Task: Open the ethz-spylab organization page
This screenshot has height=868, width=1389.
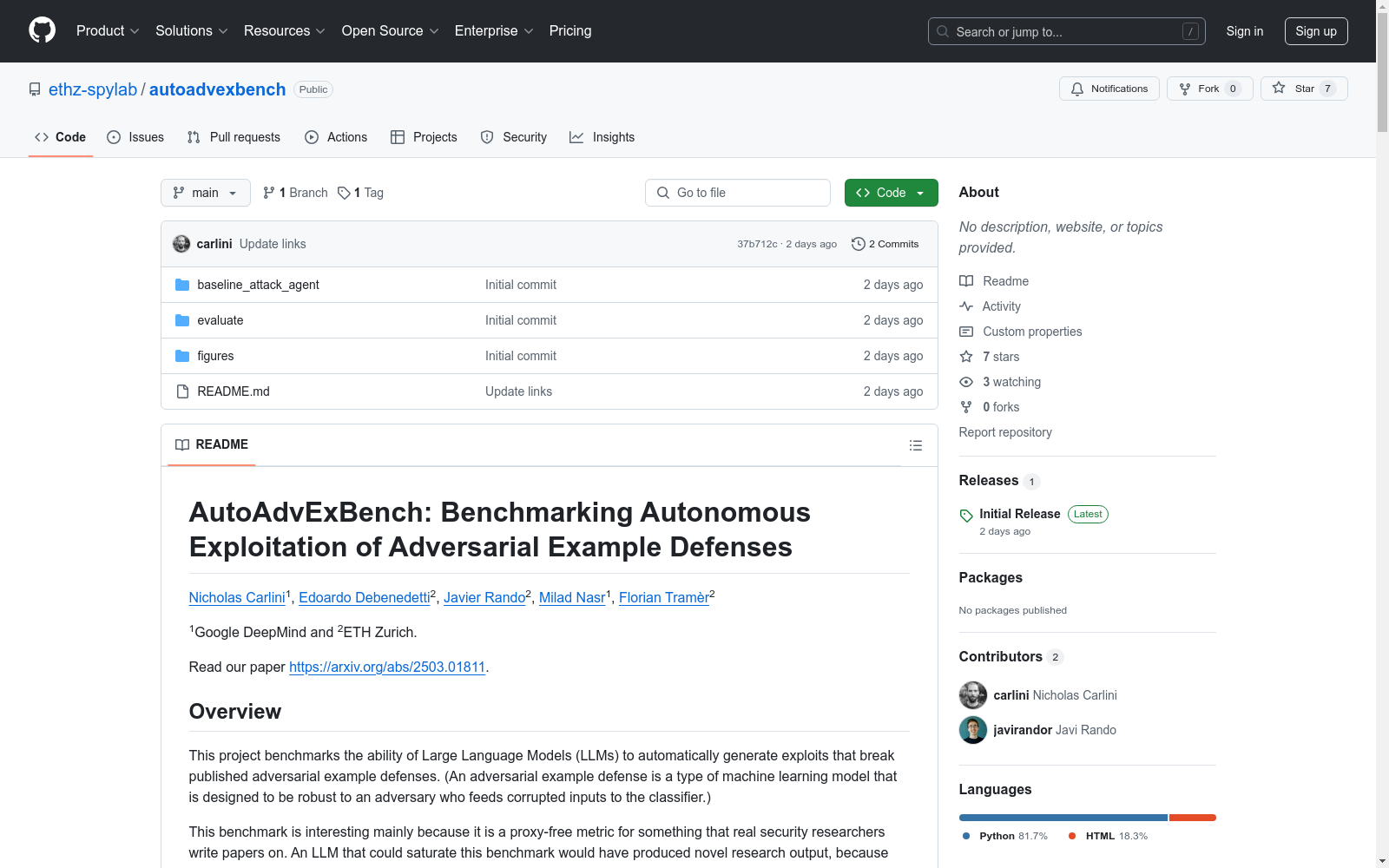Action: click(93, 89)
